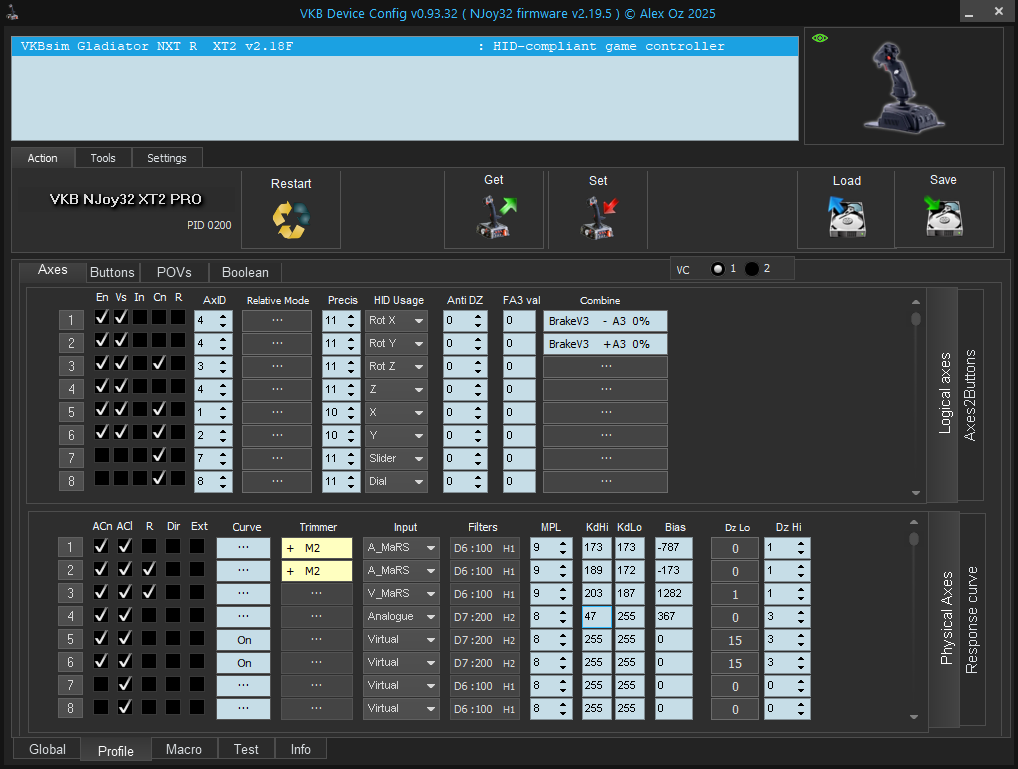1018x769 pixels.
Task: Open the V_MaRS Input dropdown
Action: (x=401, y=594)
